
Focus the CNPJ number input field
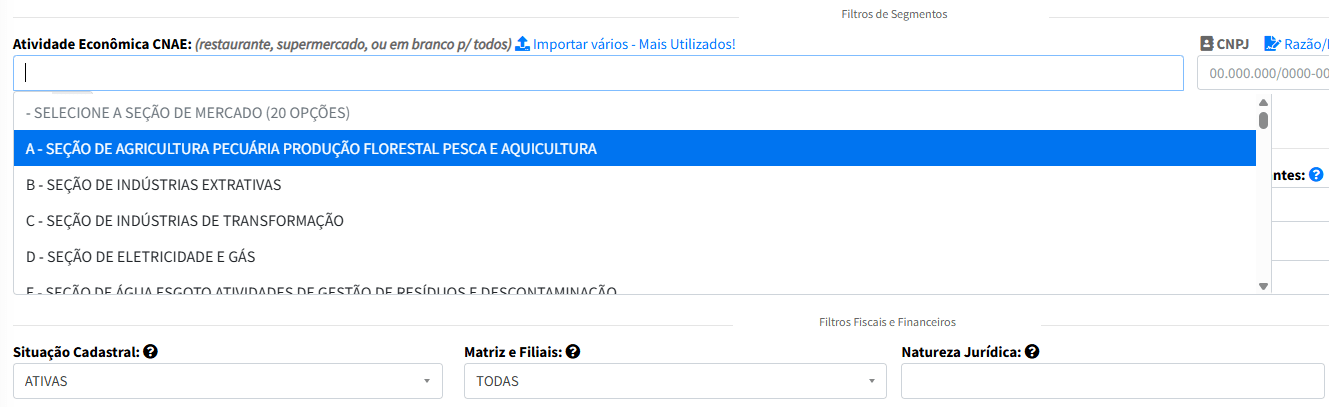click(x=1266, y=73)
